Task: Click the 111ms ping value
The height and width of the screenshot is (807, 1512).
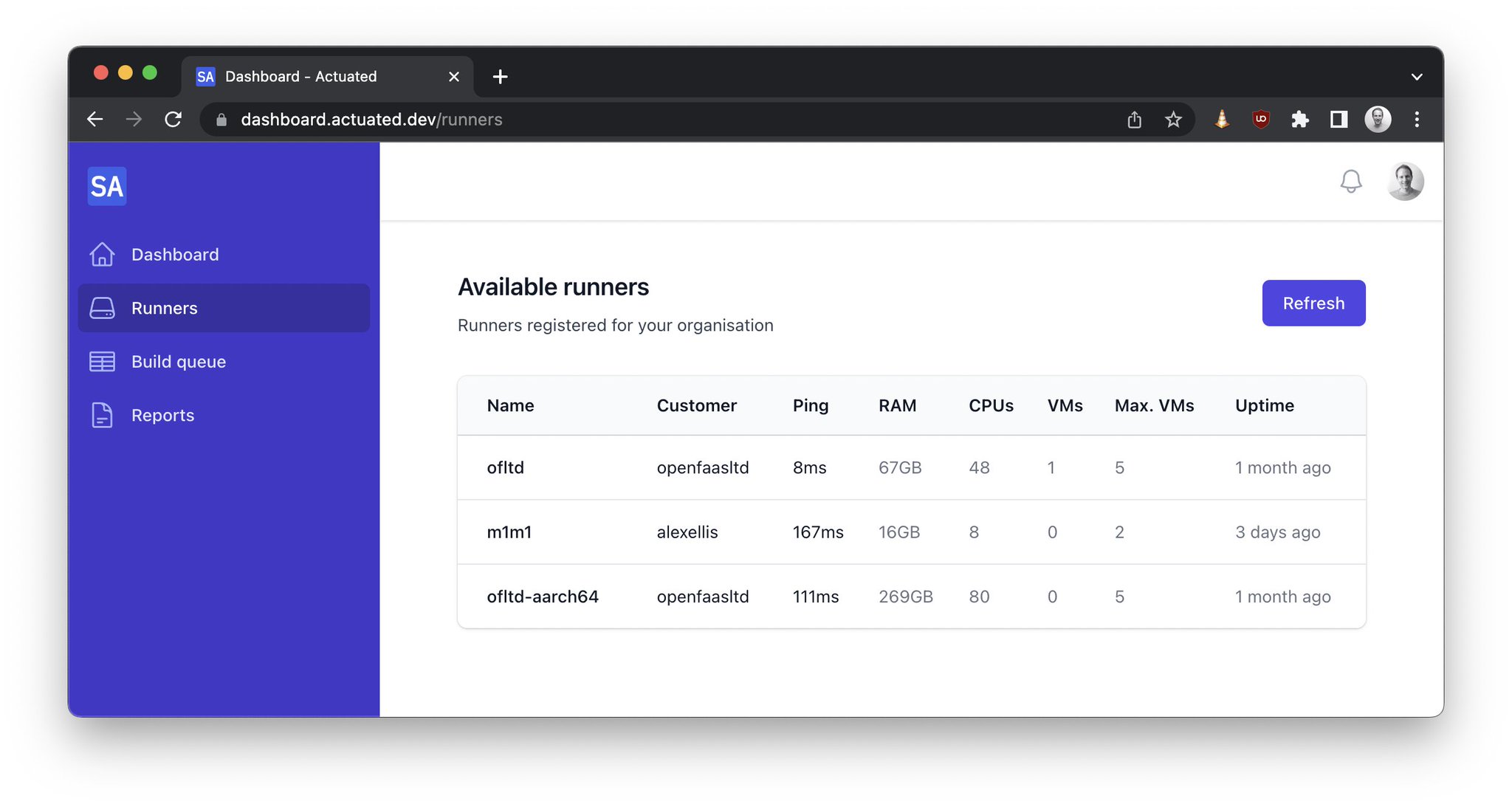Action: [x=815, y=597]
